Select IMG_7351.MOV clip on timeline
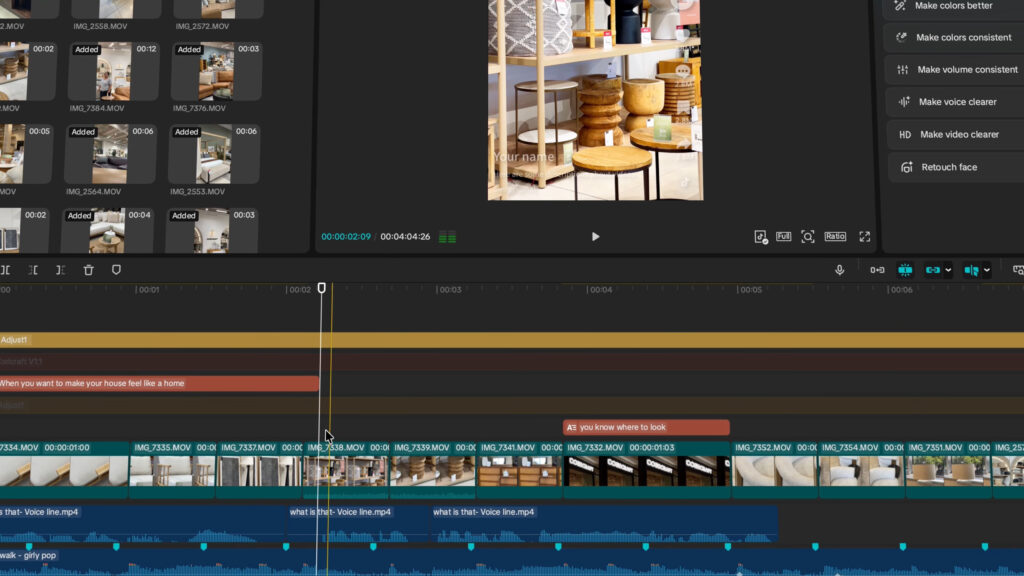The height and width of the screenshot is (576, 1024). 948,470
